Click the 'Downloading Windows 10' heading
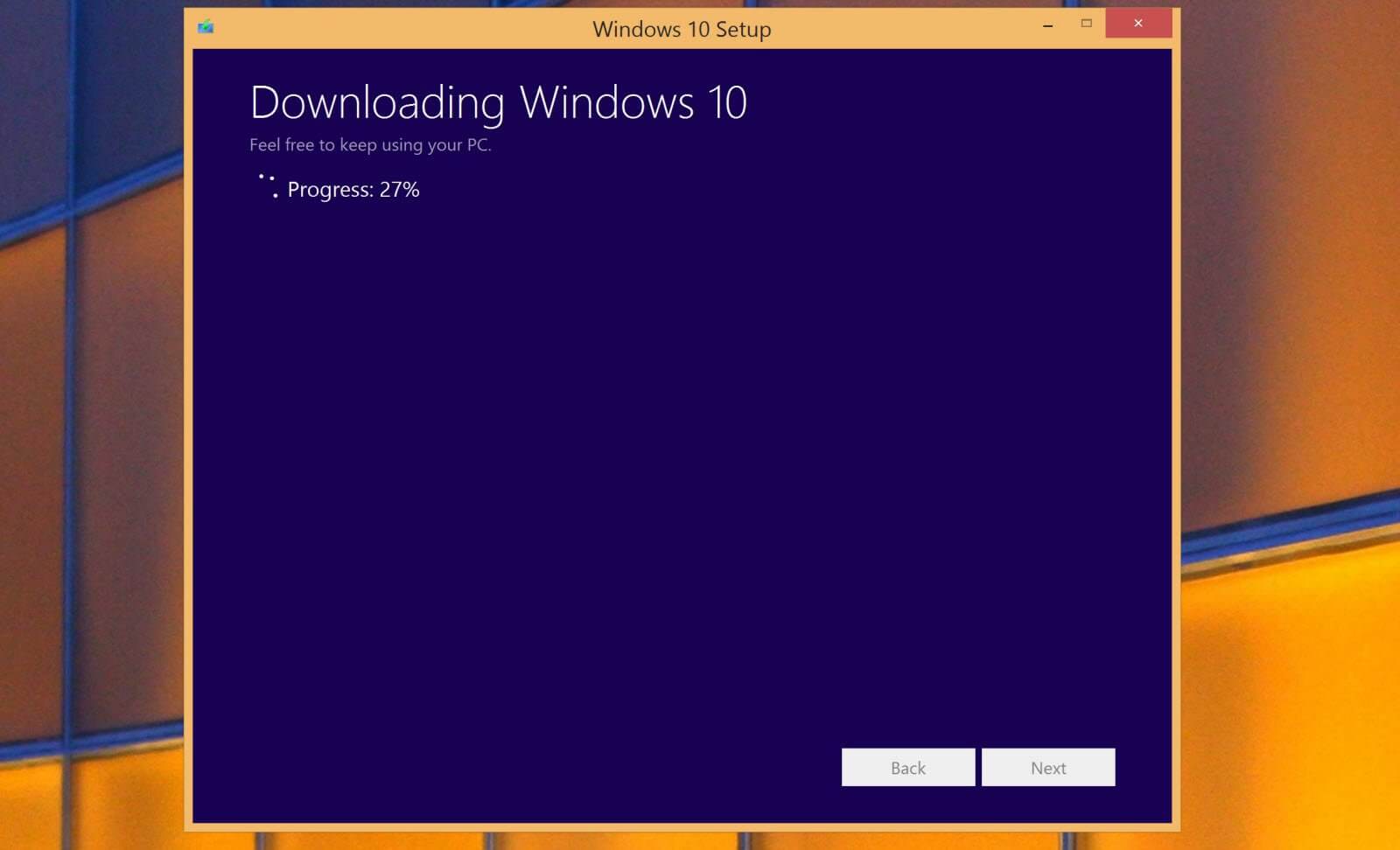This screenshot has height=850, width=1400. [x=499, y=103]
